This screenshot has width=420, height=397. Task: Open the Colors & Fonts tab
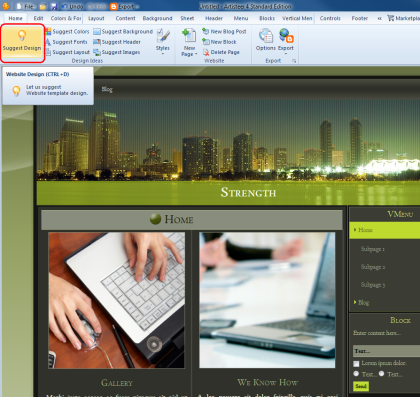pos(66,18)
